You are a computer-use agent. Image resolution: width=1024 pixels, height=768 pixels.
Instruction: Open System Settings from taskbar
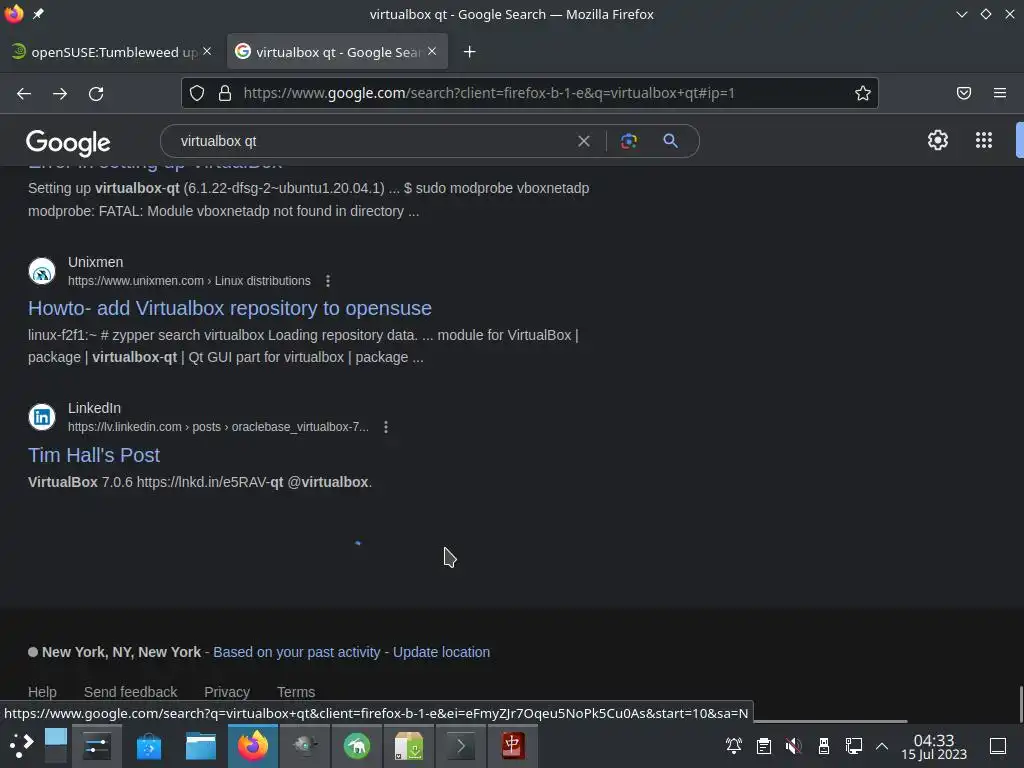tap(97, 746)
